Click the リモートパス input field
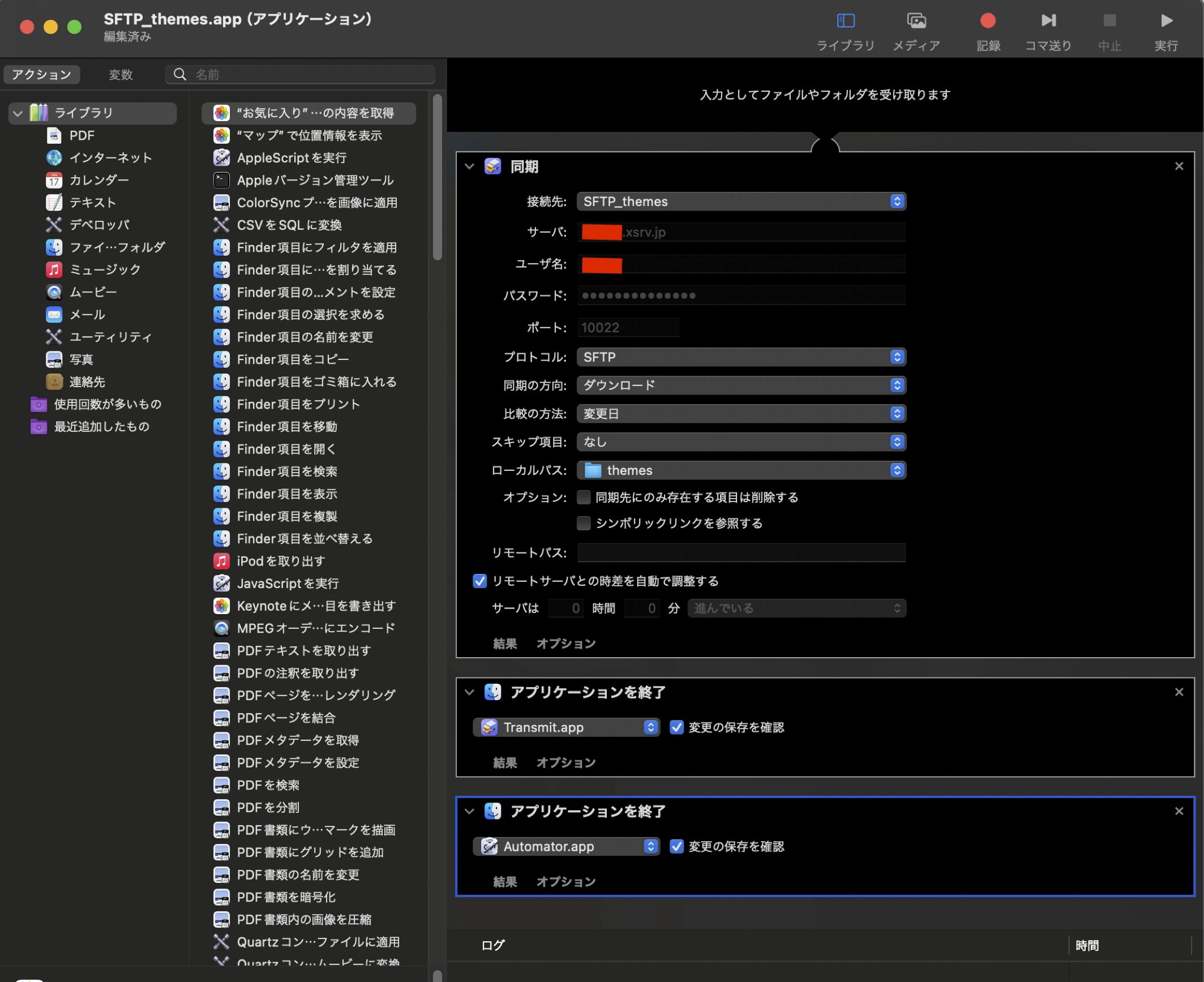Viewport: 1204px width, 982px height. tap(740, 553)
